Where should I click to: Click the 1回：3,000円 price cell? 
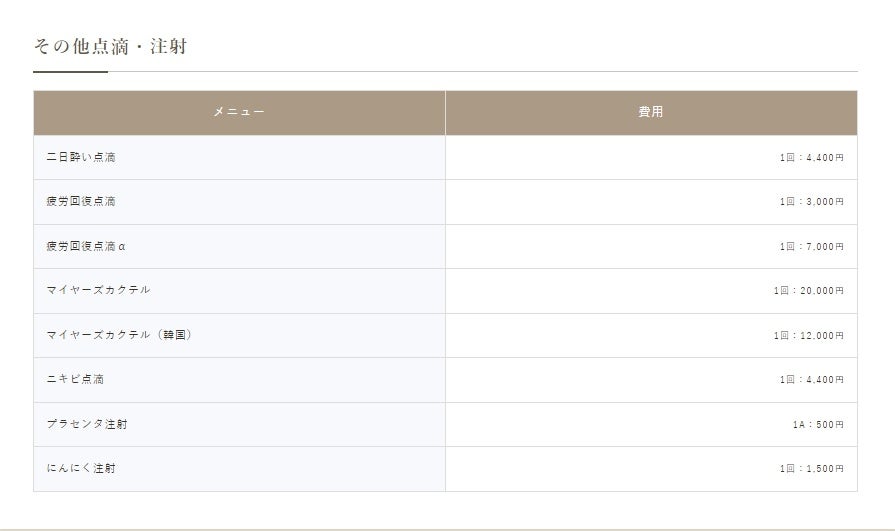coord(812,202)
